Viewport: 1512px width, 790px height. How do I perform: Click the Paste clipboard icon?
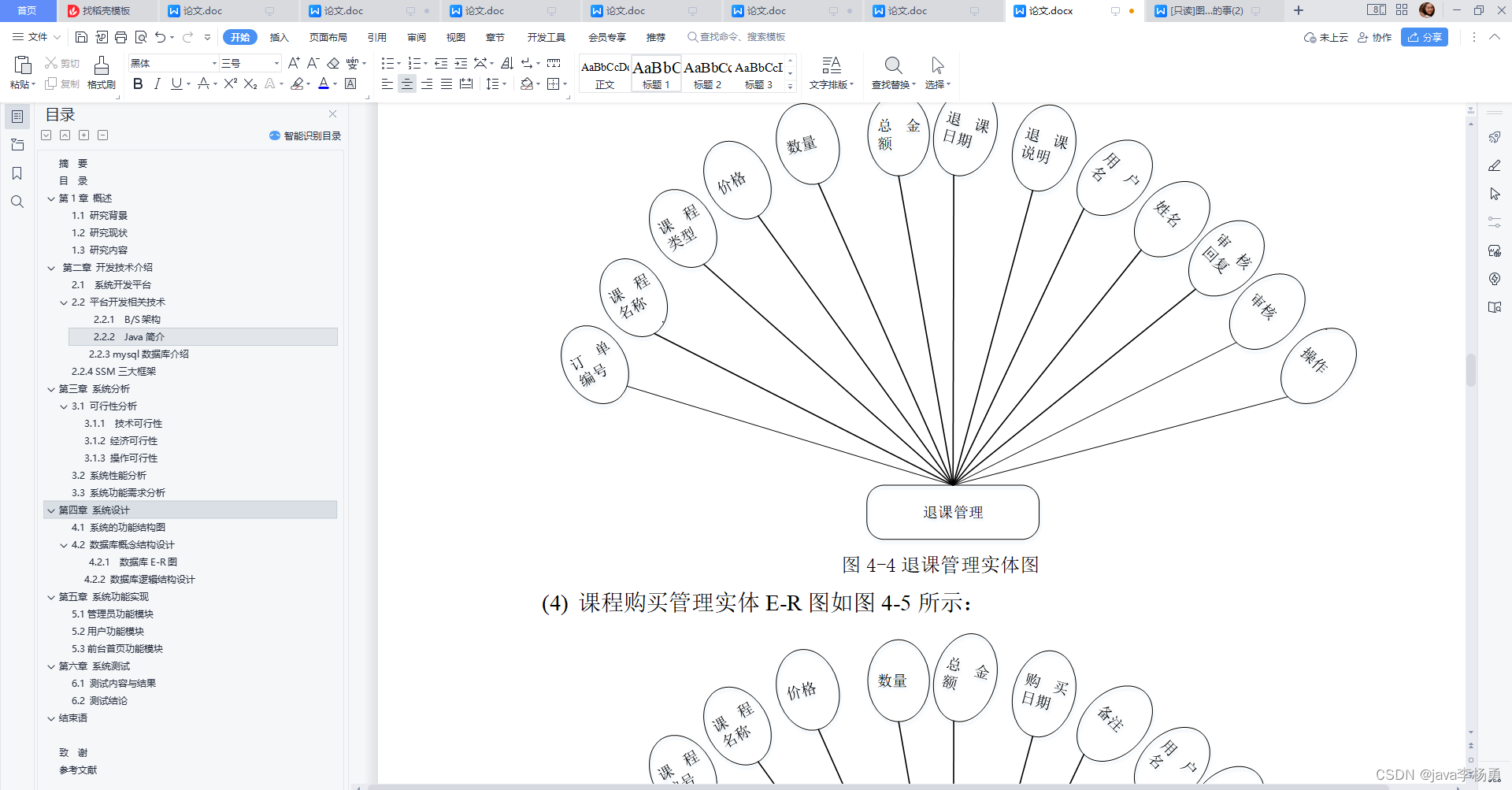coord(23,65)
